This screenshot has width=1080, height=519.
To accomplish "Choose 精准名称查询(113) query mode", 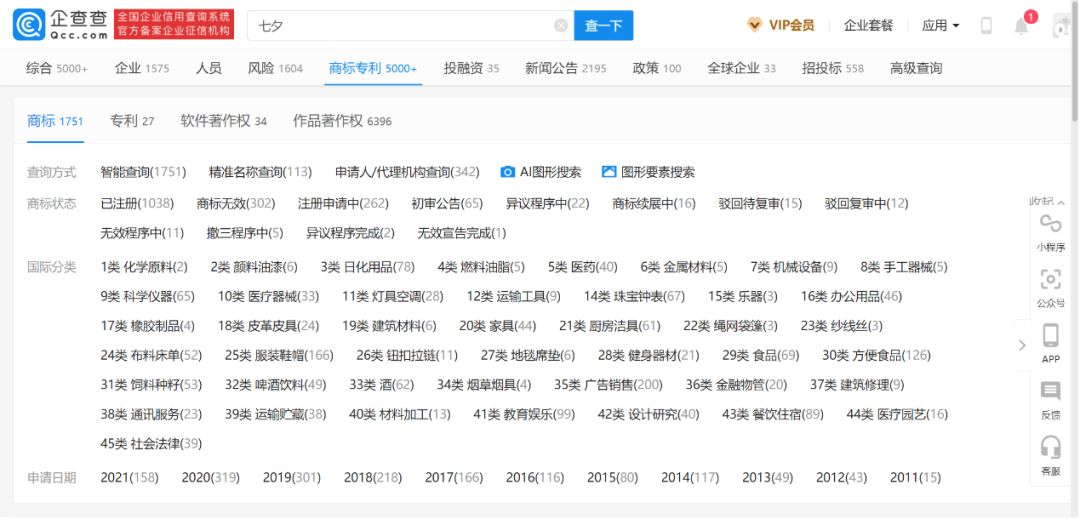I will pyautogui.click(x=260, y=172).
